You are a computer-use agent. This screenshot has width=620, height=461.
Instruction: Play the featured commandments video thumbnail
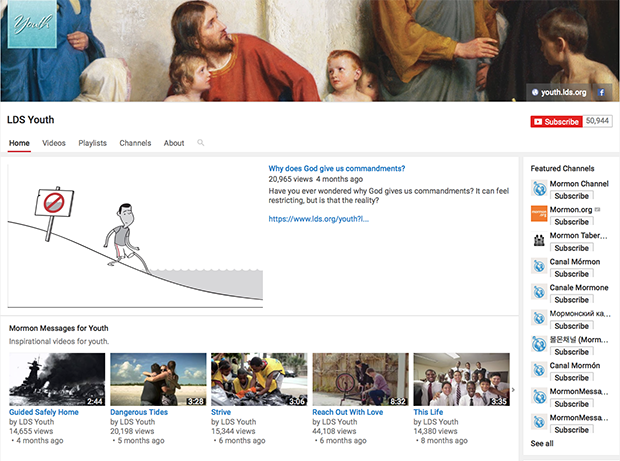coord(135,236)
